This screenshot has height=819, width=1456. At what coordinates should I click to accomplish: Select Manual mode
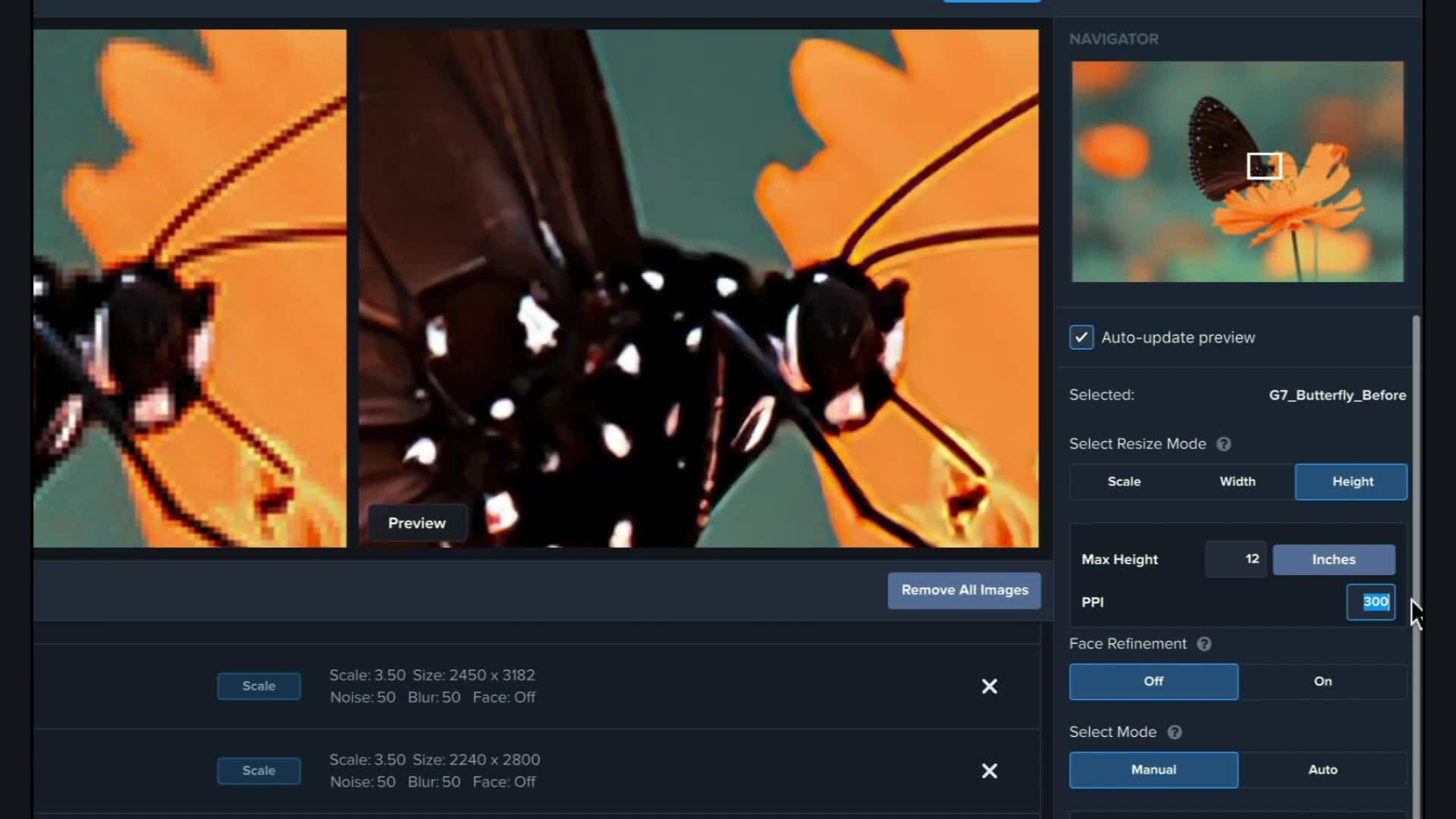pyautogui.click(x=1153, y=770)
